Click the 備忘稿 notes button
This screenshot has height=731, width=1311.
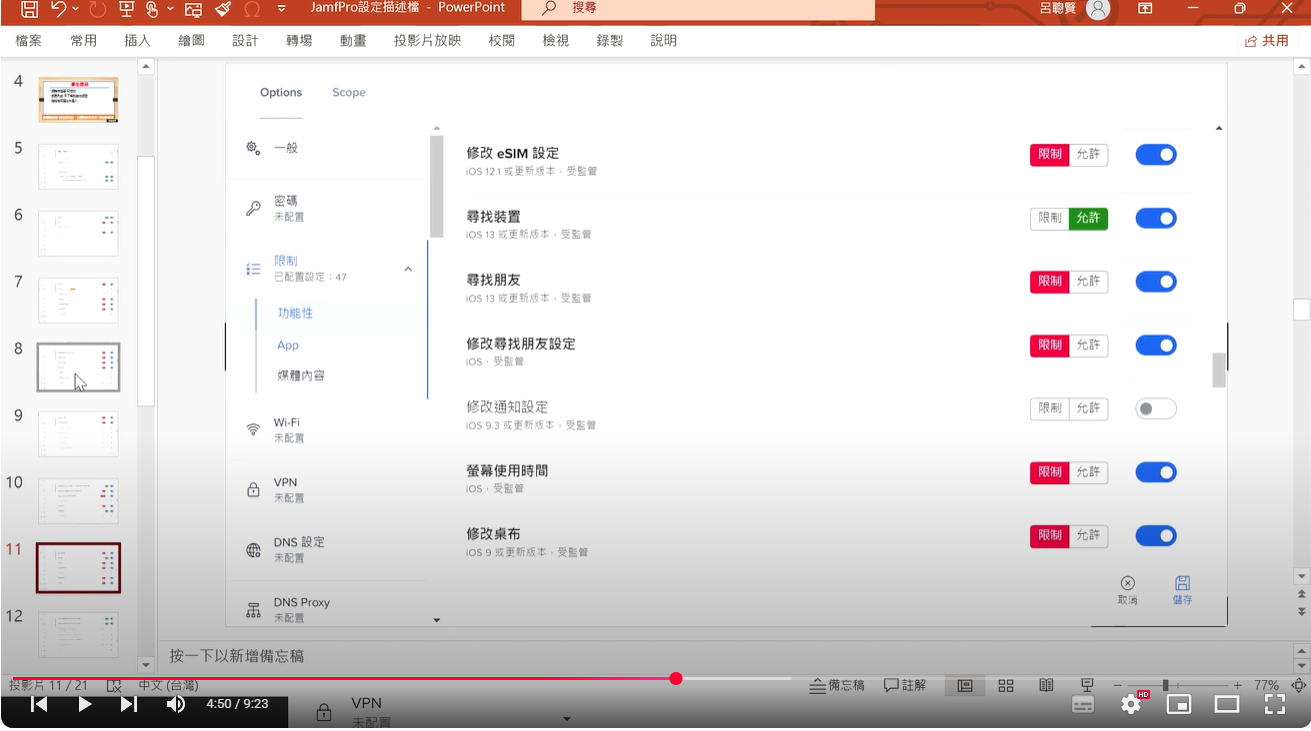(837, 685)
